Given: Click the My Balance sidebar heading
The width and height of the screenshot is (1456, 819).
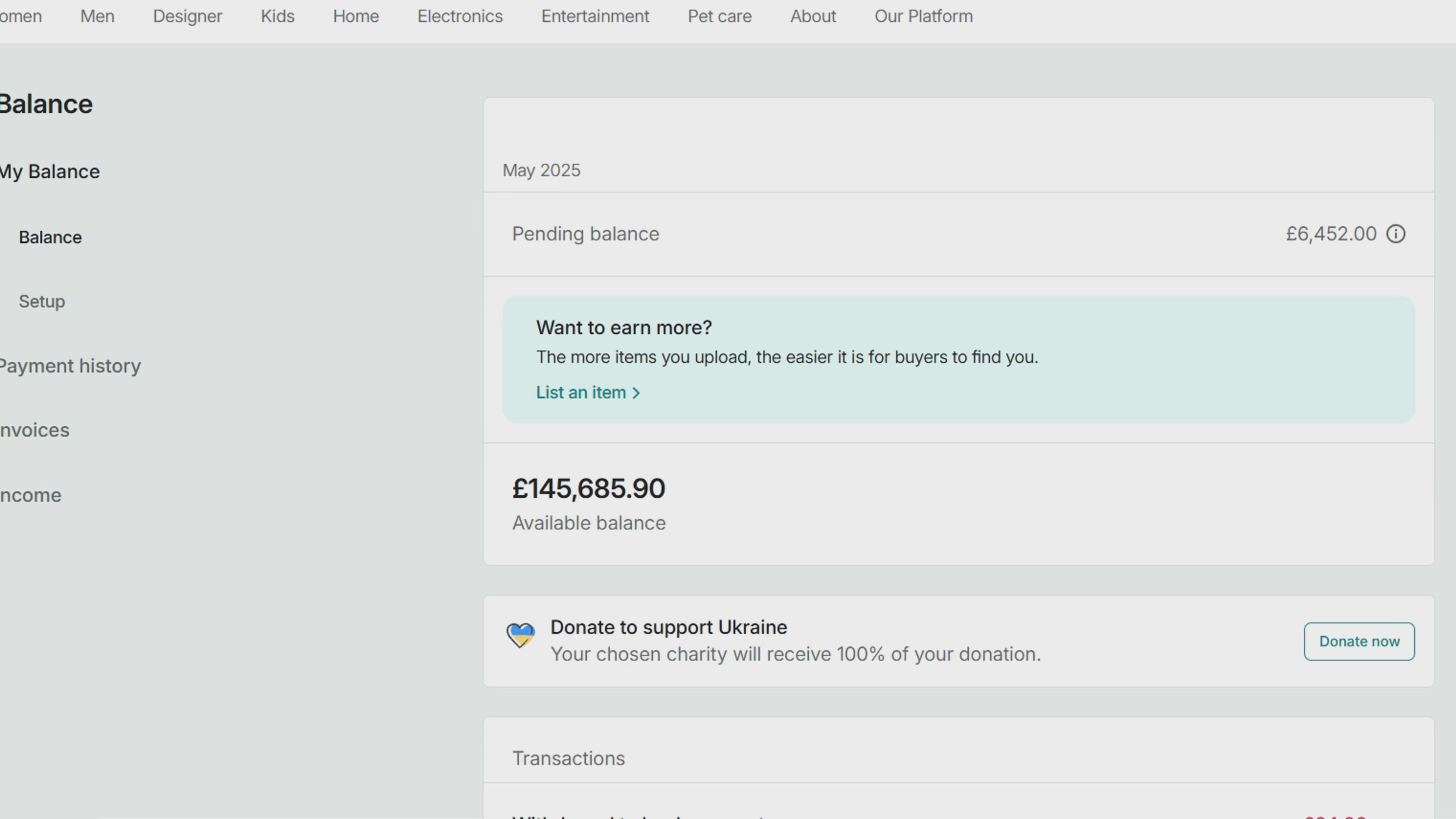Looking at the screenshot, I should coord(50,172).
